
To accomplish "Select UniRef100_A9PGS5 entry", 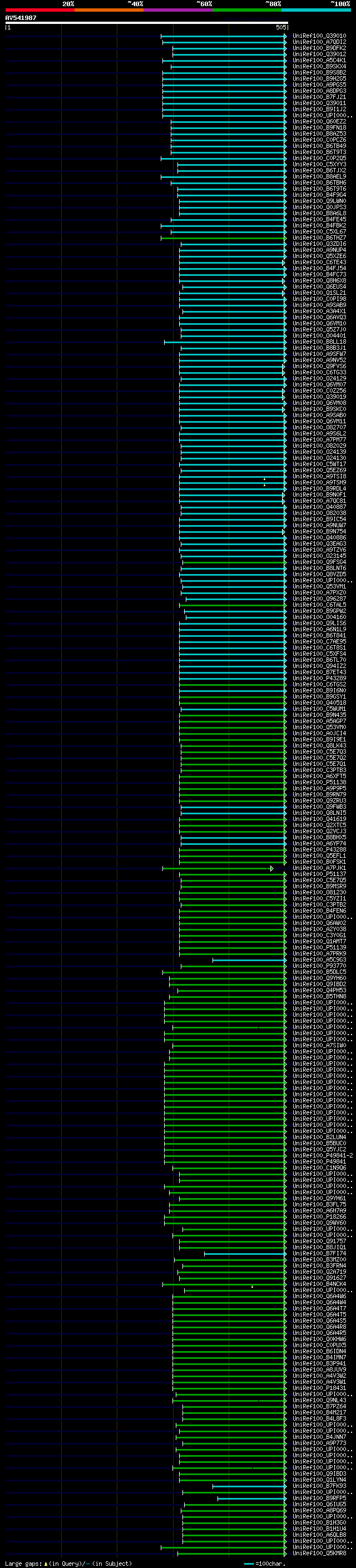I will [x=319, y=85].
